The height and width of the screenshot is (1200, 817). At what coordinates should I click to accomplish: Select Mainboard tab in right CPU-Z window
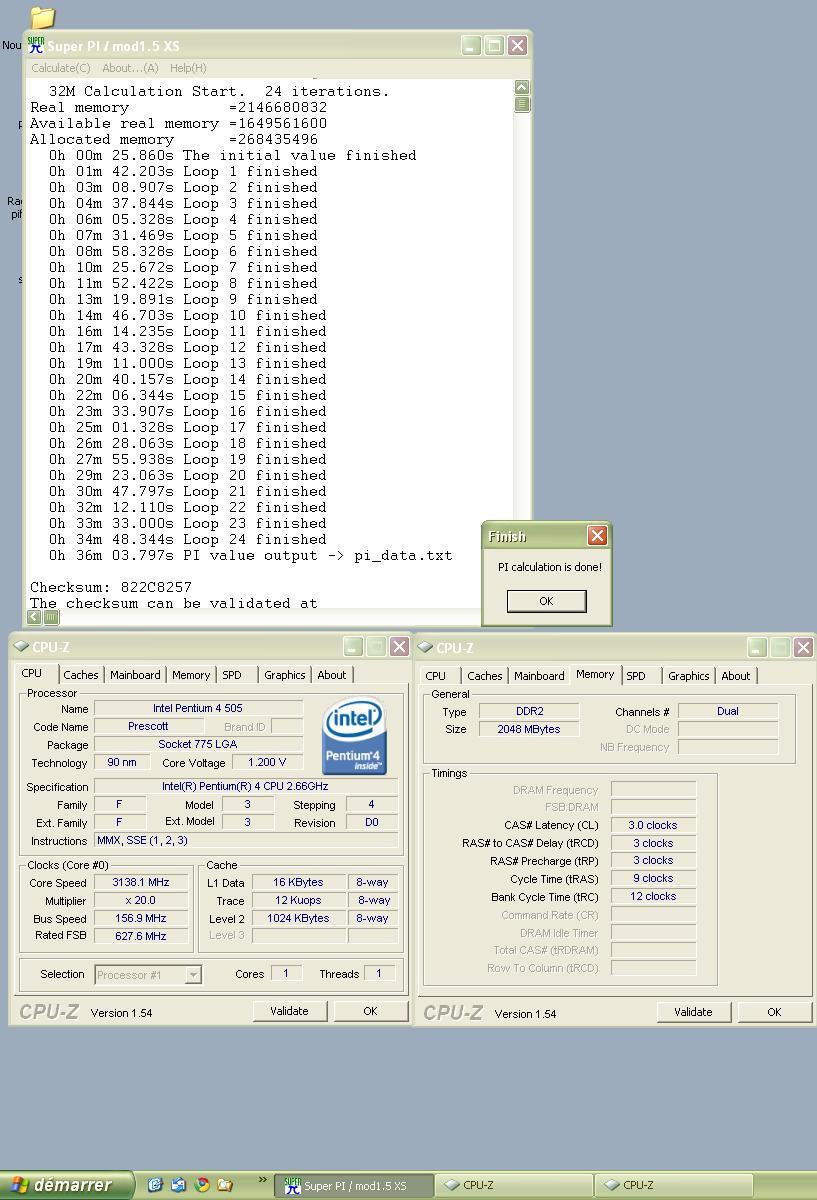[x=539, y=676]
